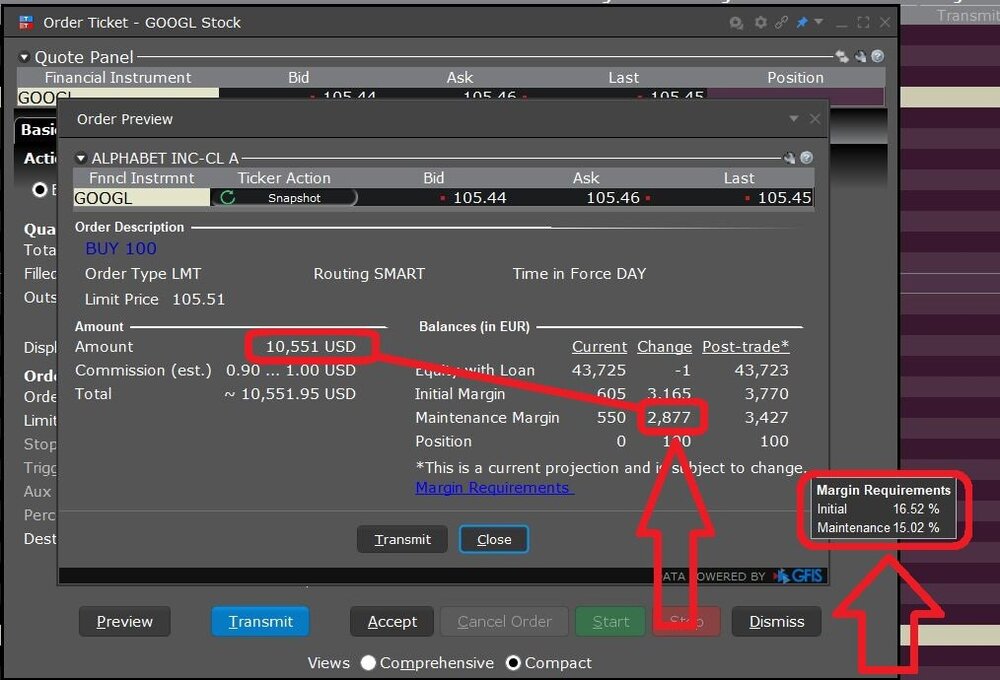Click the Close button in Order Preview

click(x=494, y=540)
